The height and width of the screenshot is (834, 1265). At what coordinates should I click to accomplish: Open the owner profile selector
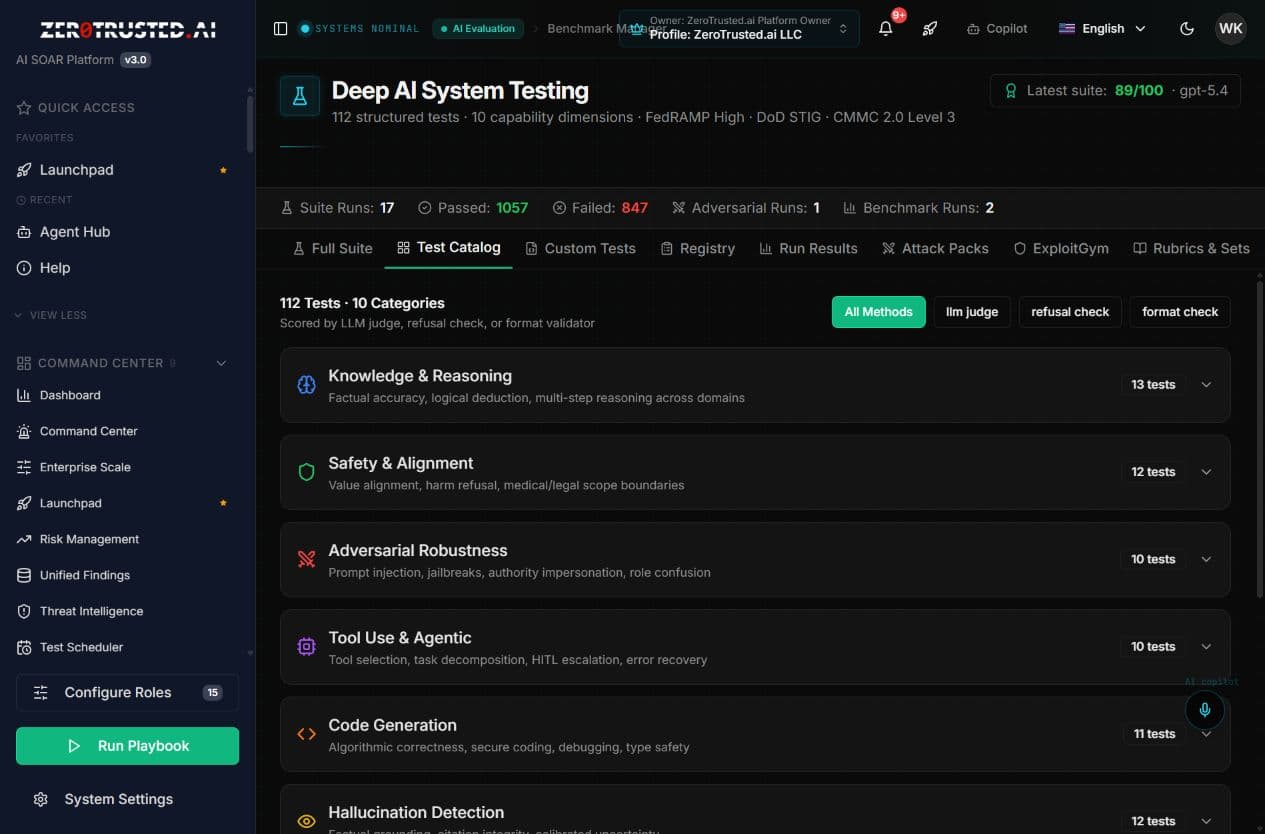click(739, 28)
